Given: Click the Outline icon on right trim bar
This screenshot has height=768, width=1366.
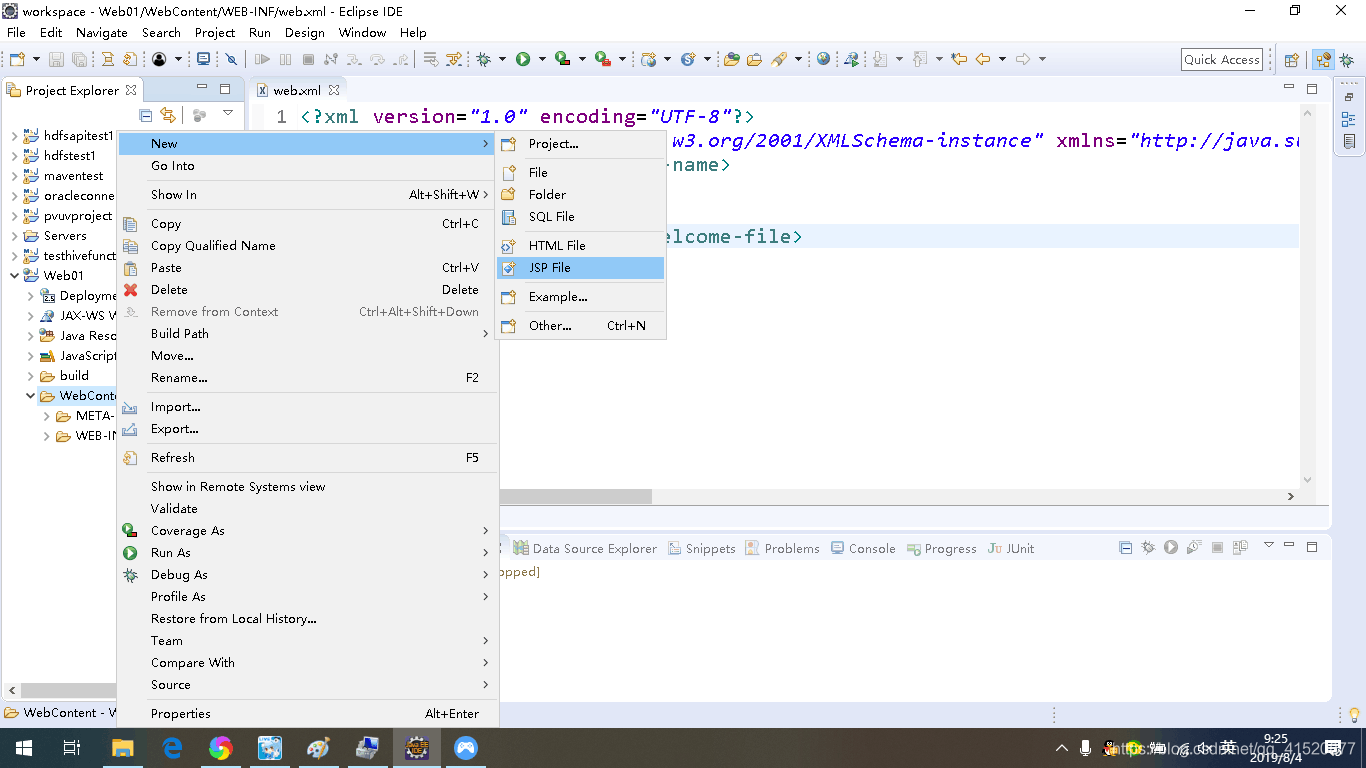Looking at the screenshot, I should coord(1348,120).
